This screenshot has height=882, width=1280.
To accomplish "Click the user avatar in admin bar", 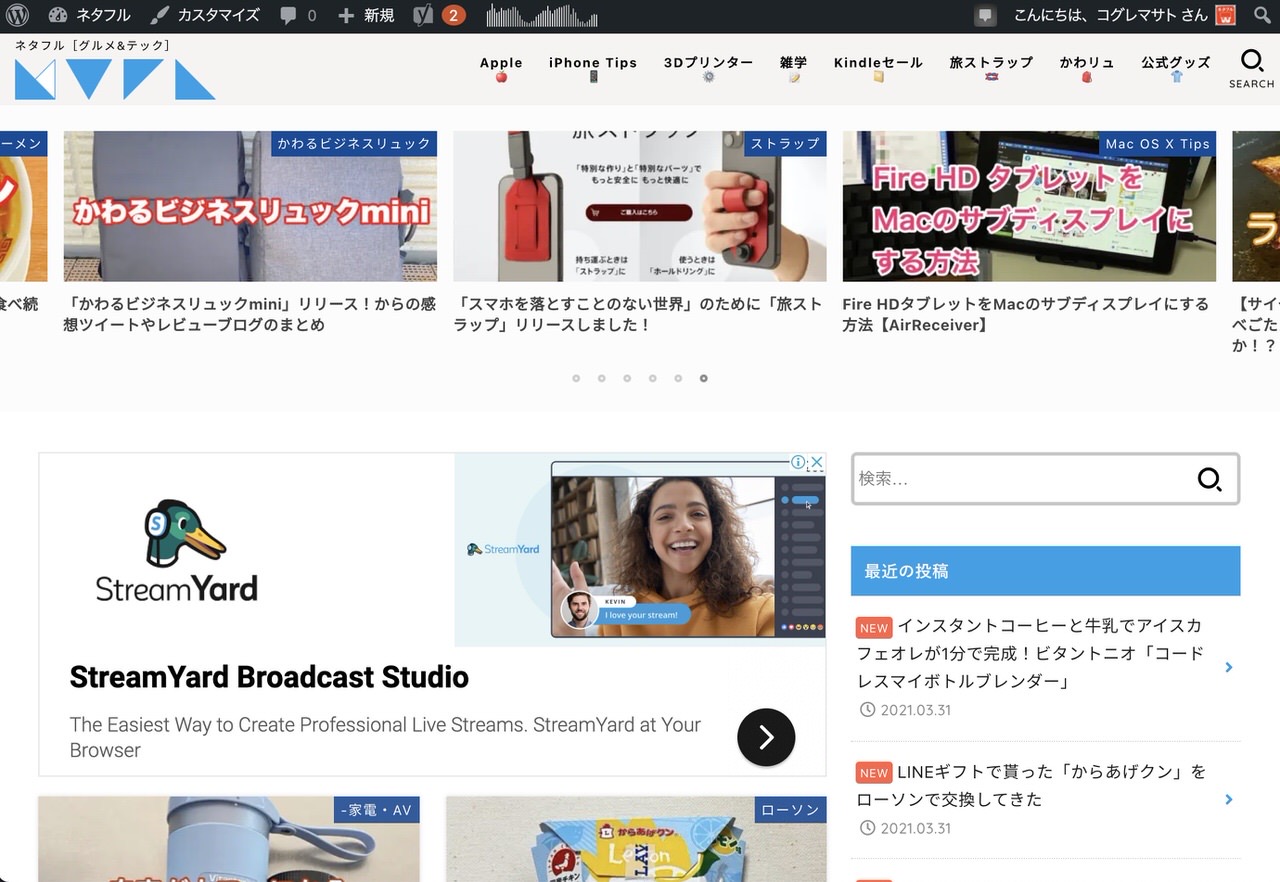I will [x=1225, y=15].
